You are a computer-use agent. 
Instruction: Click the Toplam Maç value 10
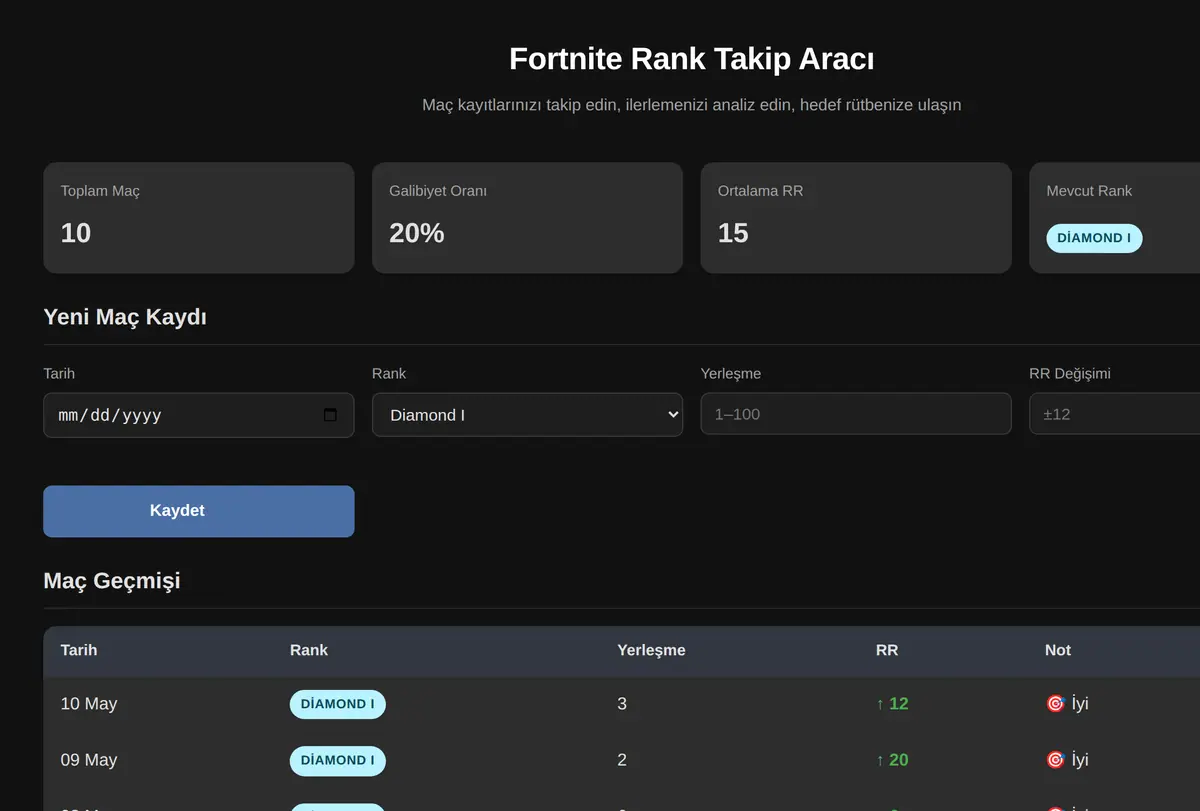click(x=76, y=233)
